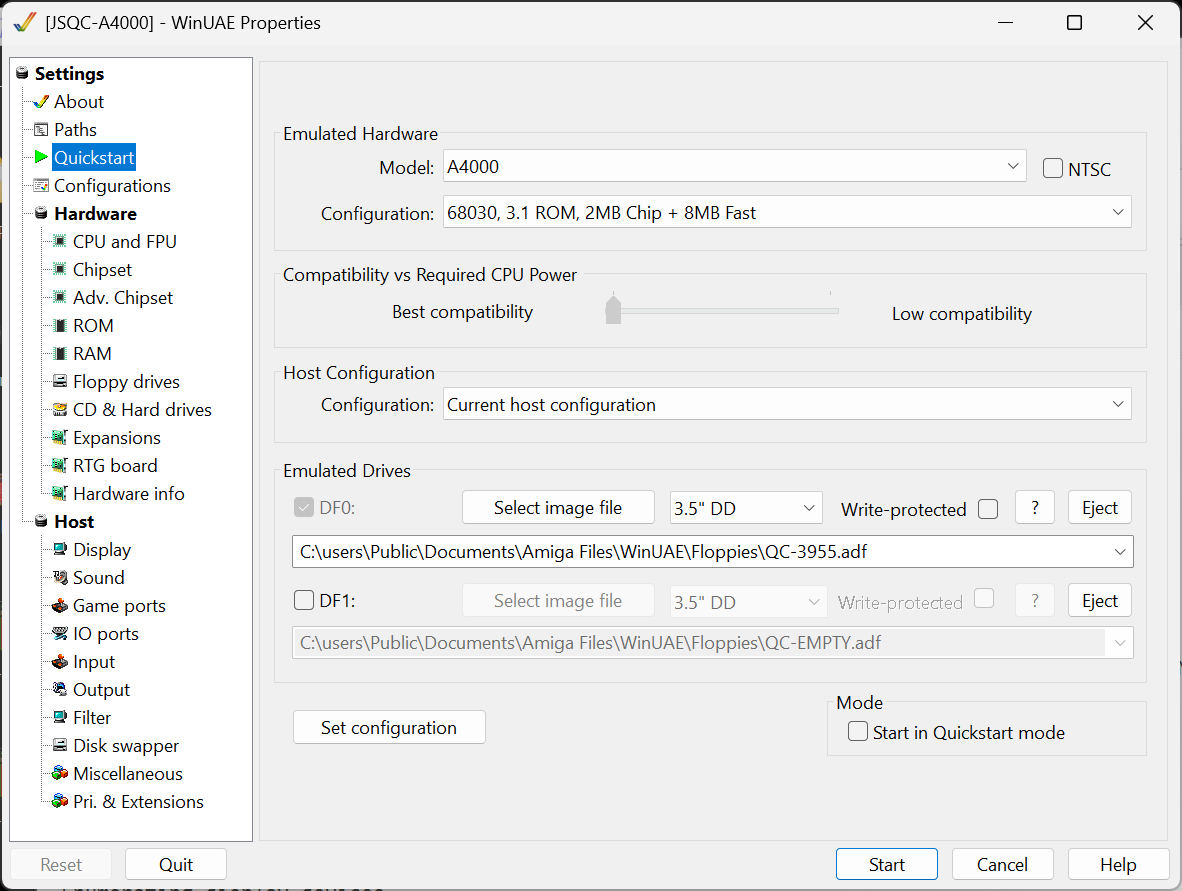
Task: Click Select image file for DF0
Action: tap(558, 508)
